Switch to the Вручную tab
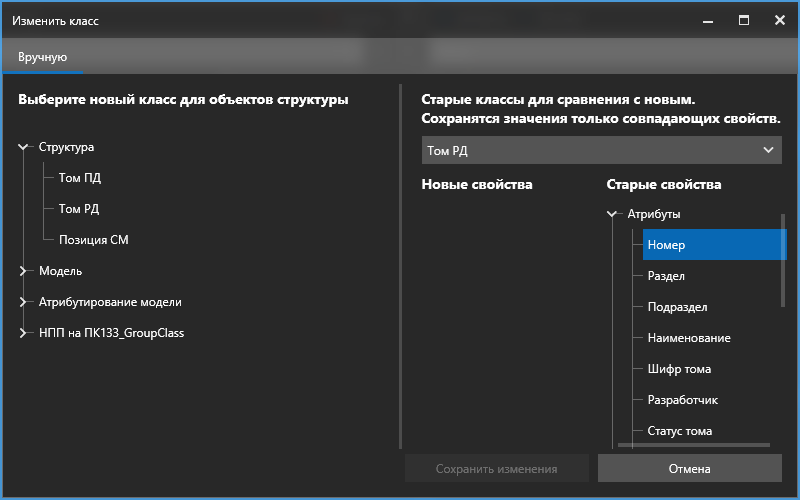 (42, 57)
